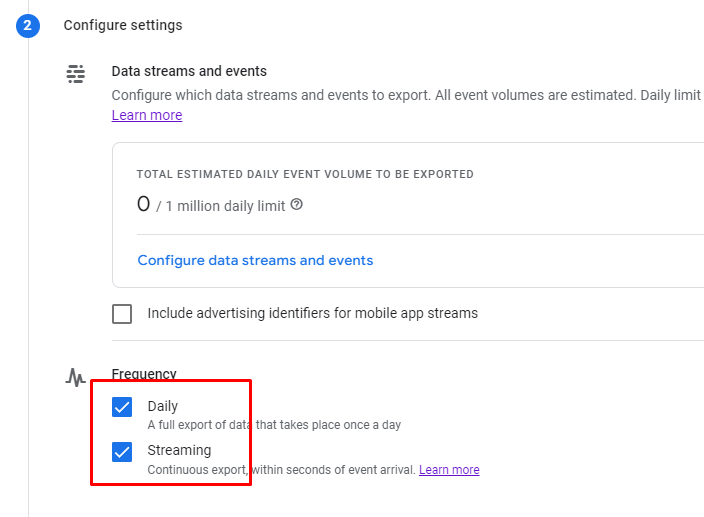This screenshot has height=517, width=704.
Task: Click the help icon beside daily limit
Action: pos(296,205)
